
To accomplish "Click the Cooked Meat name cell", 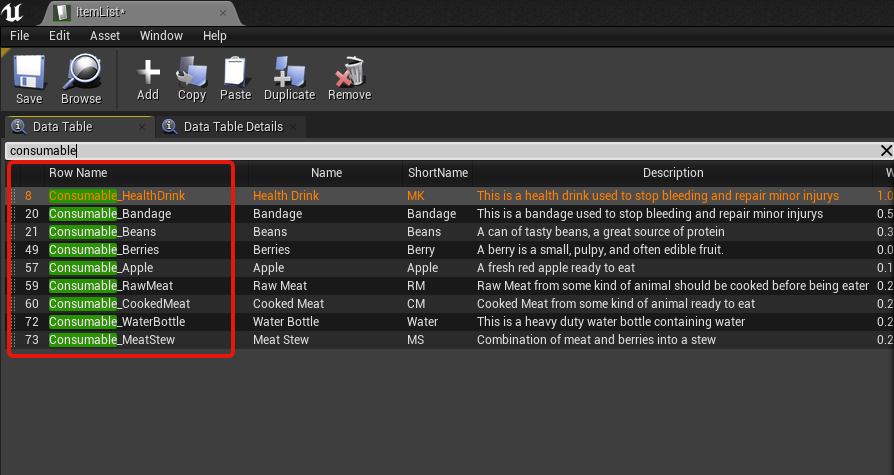I will [288, 303].
